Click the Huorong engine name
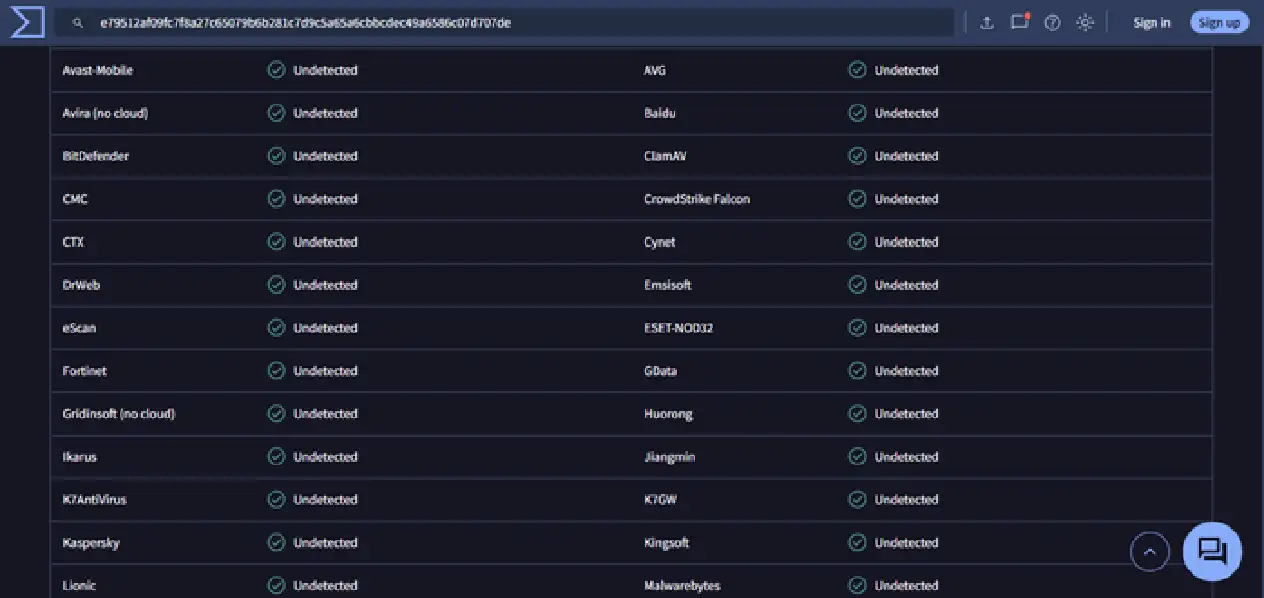Screen dimensions: 1264x598 point(668,414)
